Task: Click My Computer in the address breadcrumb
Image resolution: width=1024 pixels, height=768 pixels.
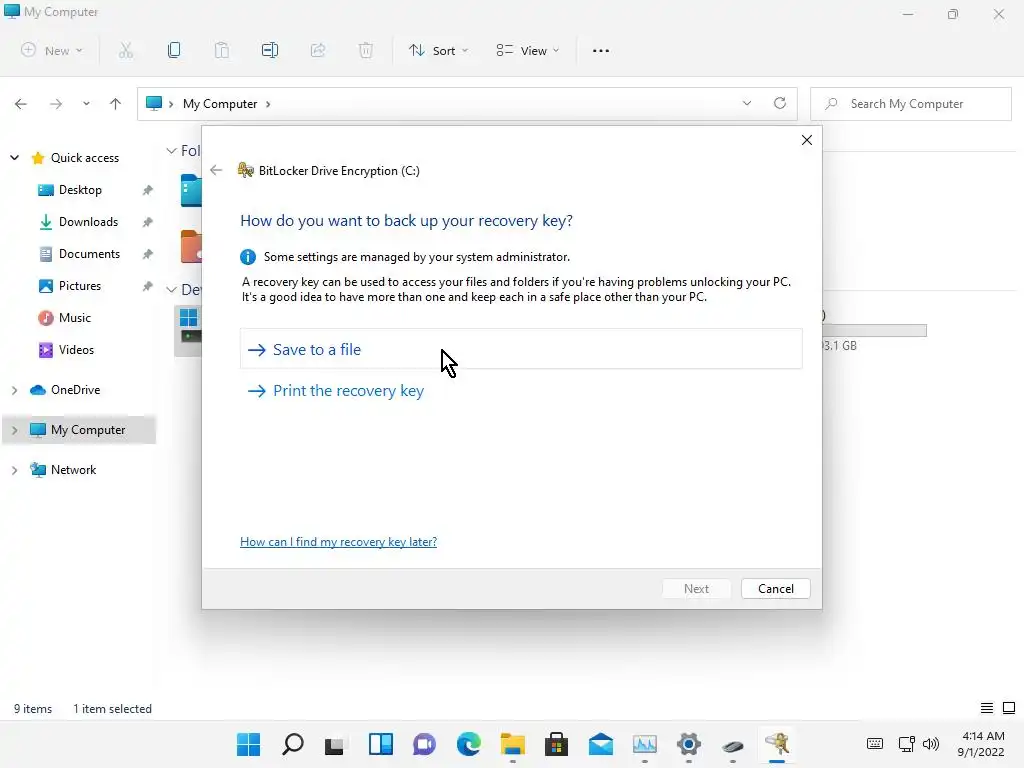Action: click(x=220, y=104)
